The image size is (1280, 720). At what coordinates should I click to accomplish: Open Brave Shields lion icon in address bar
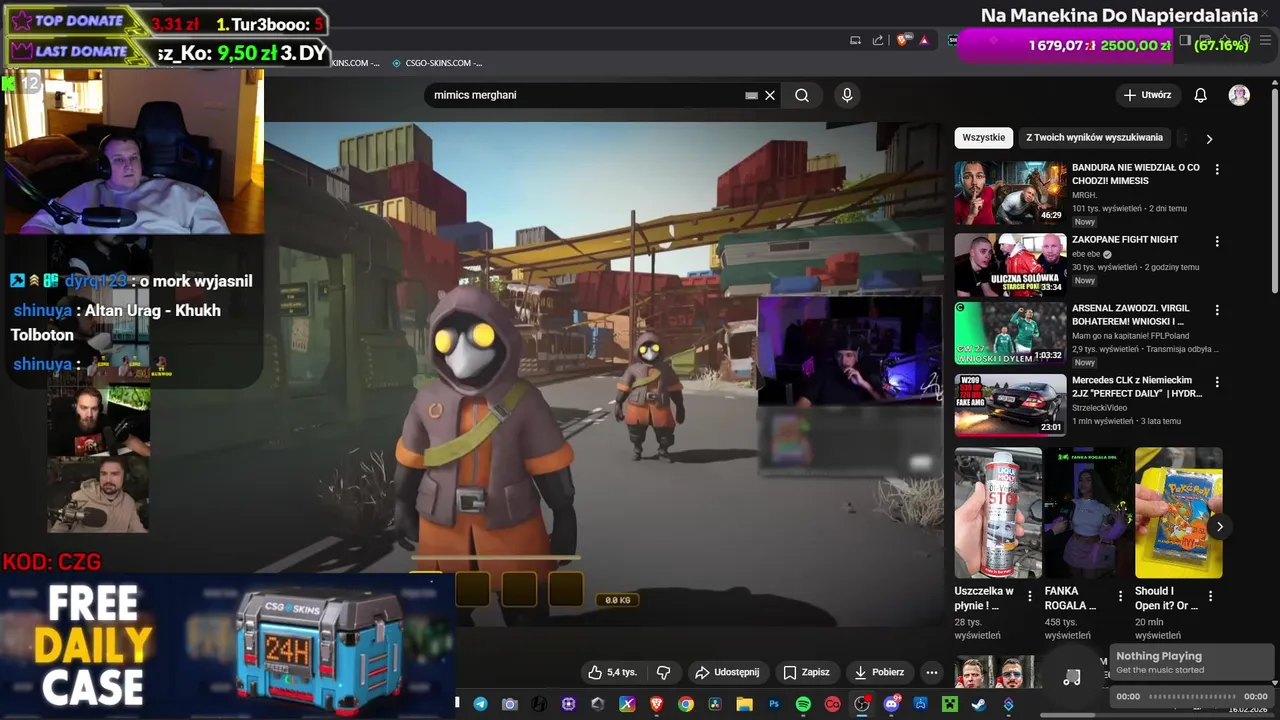click(901, 40)
